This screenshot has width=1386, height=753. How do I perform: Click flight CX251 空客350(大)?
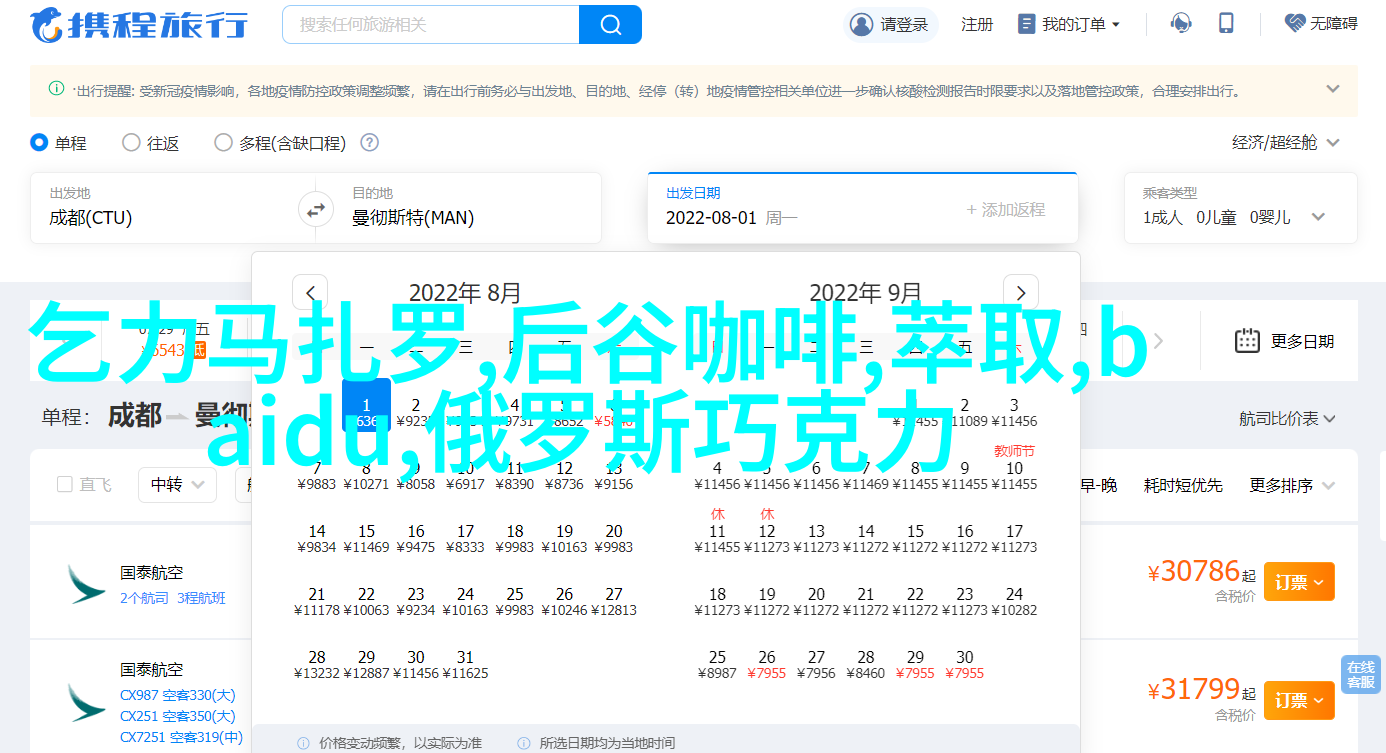click(178, 716)
